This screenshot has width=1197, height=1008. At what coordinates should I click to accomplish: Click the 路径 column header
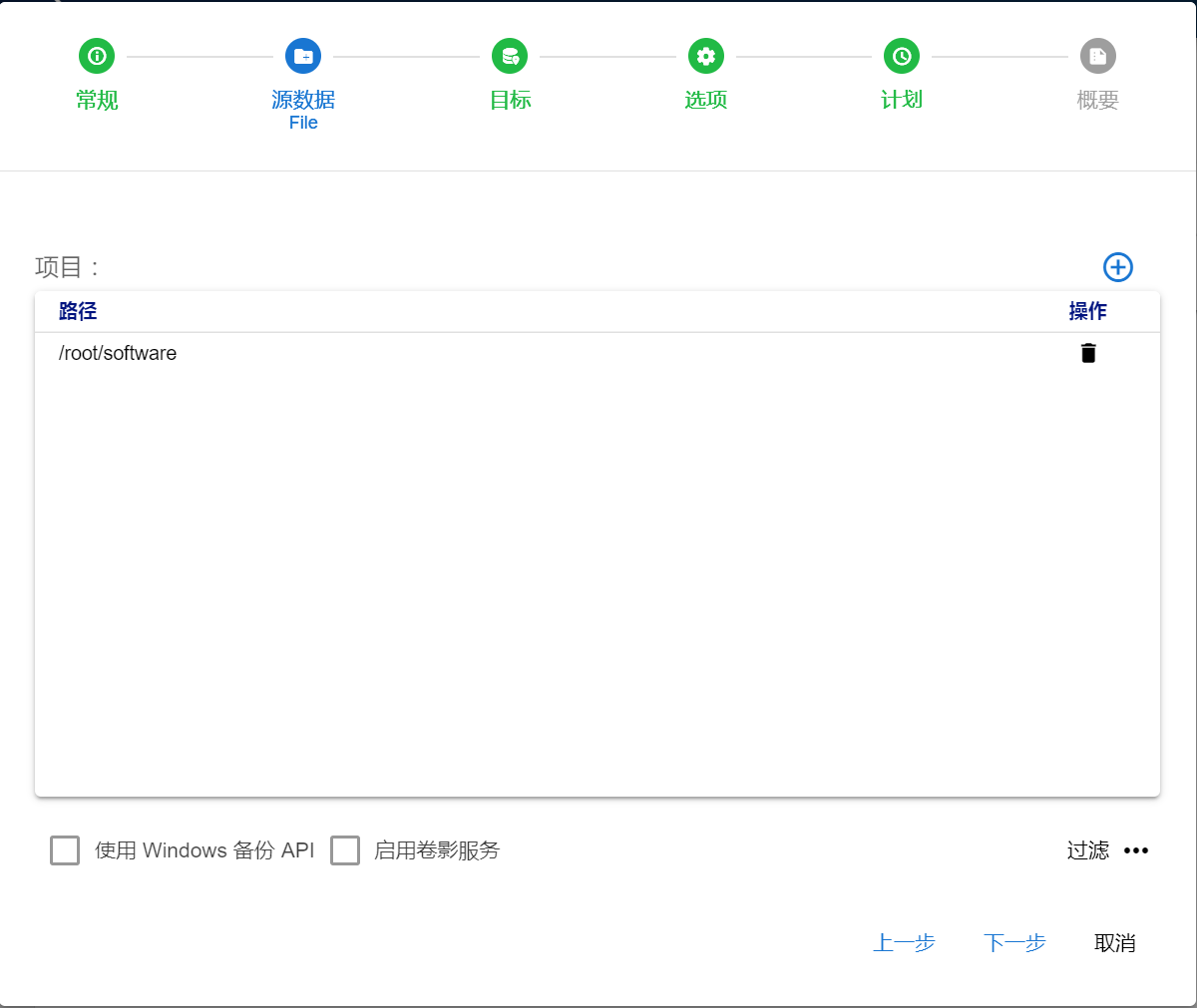point(78,311)
